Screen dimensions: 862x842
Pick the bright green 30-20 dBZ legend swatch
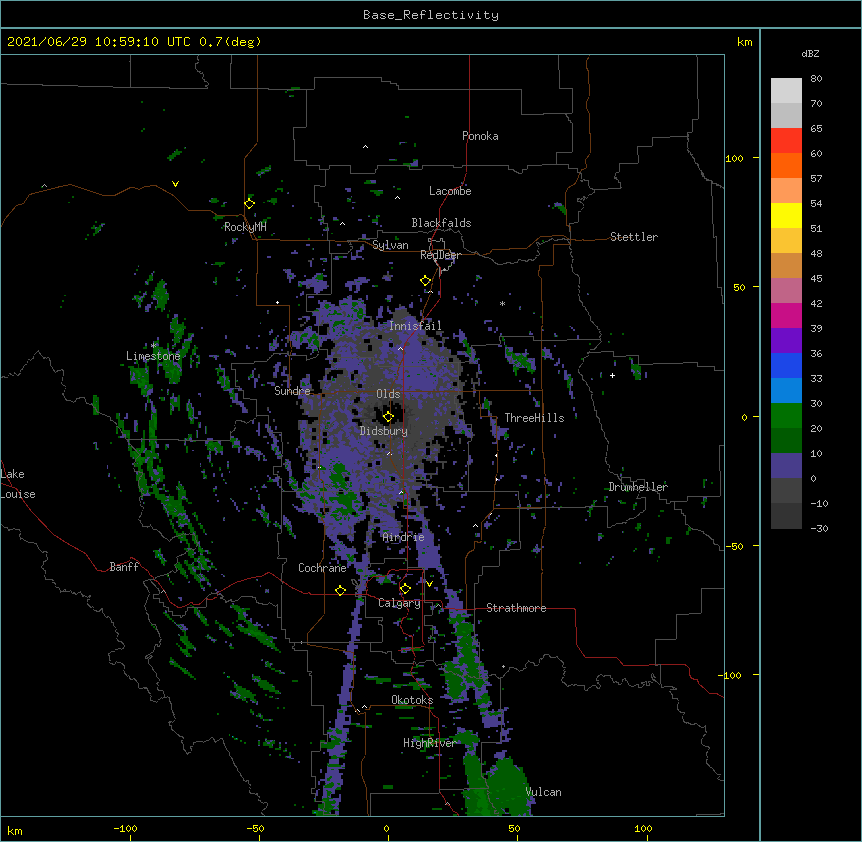[786, 416]
